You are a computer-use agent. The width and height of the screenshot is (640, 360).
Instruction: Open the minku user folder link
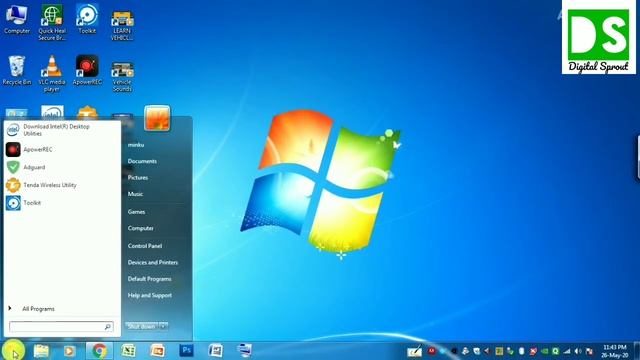pos(136,145)
